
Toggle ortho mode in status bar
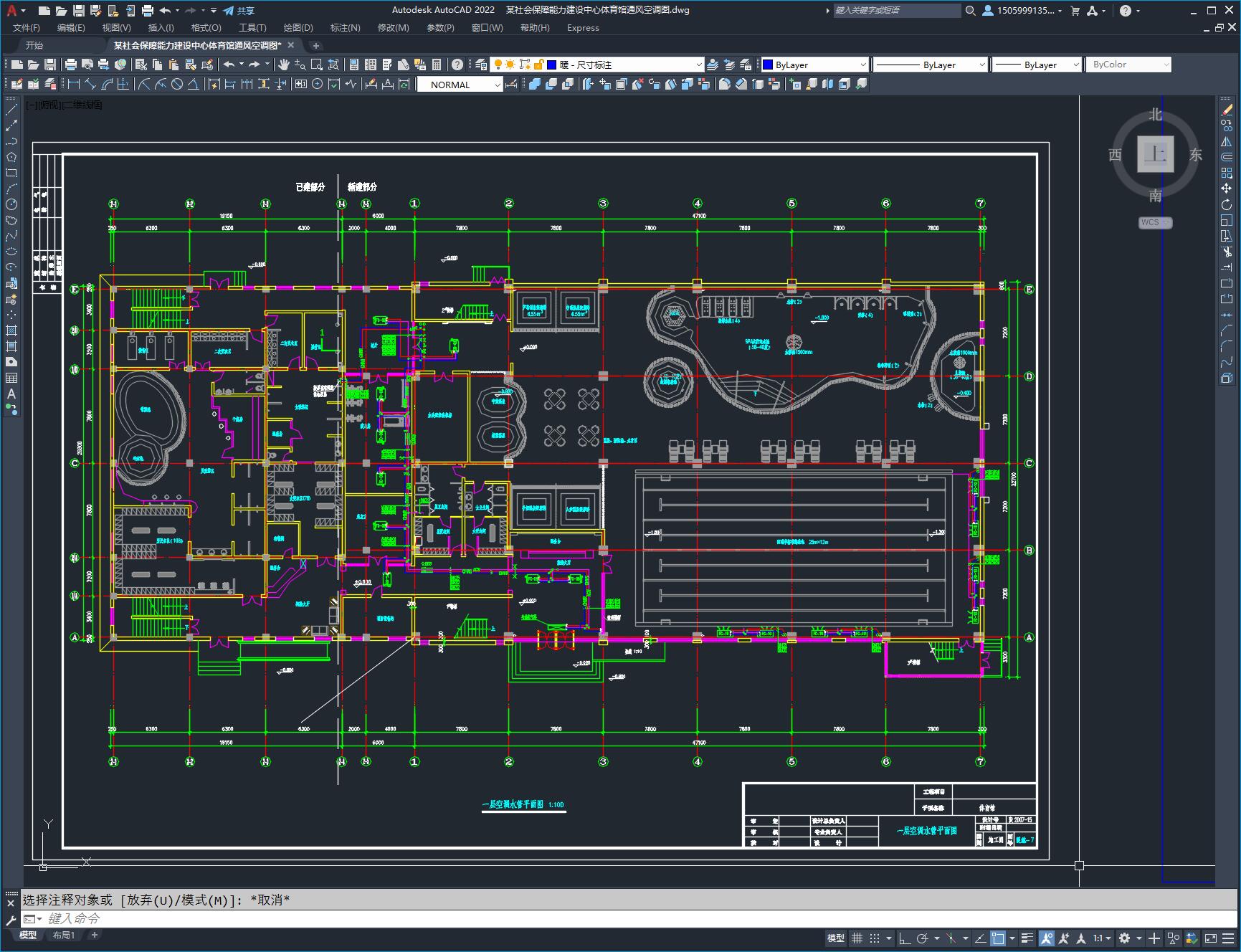(x=905, y=938)
